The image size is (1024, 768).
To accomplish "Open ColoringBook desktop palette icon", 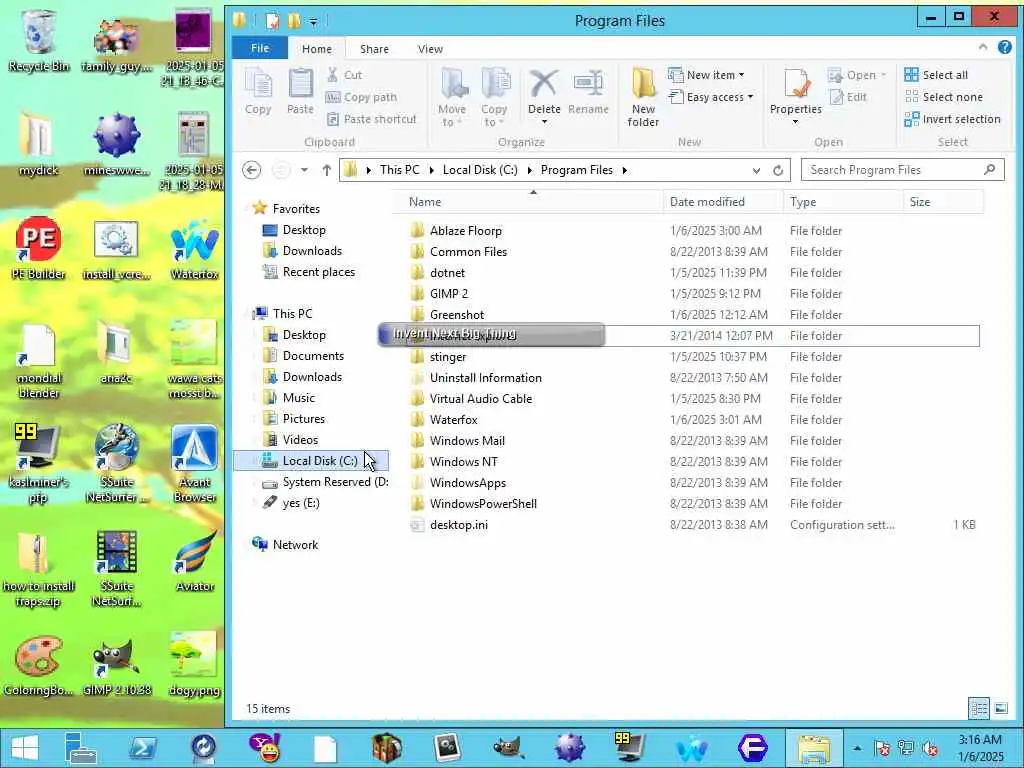I will point(39,665).
